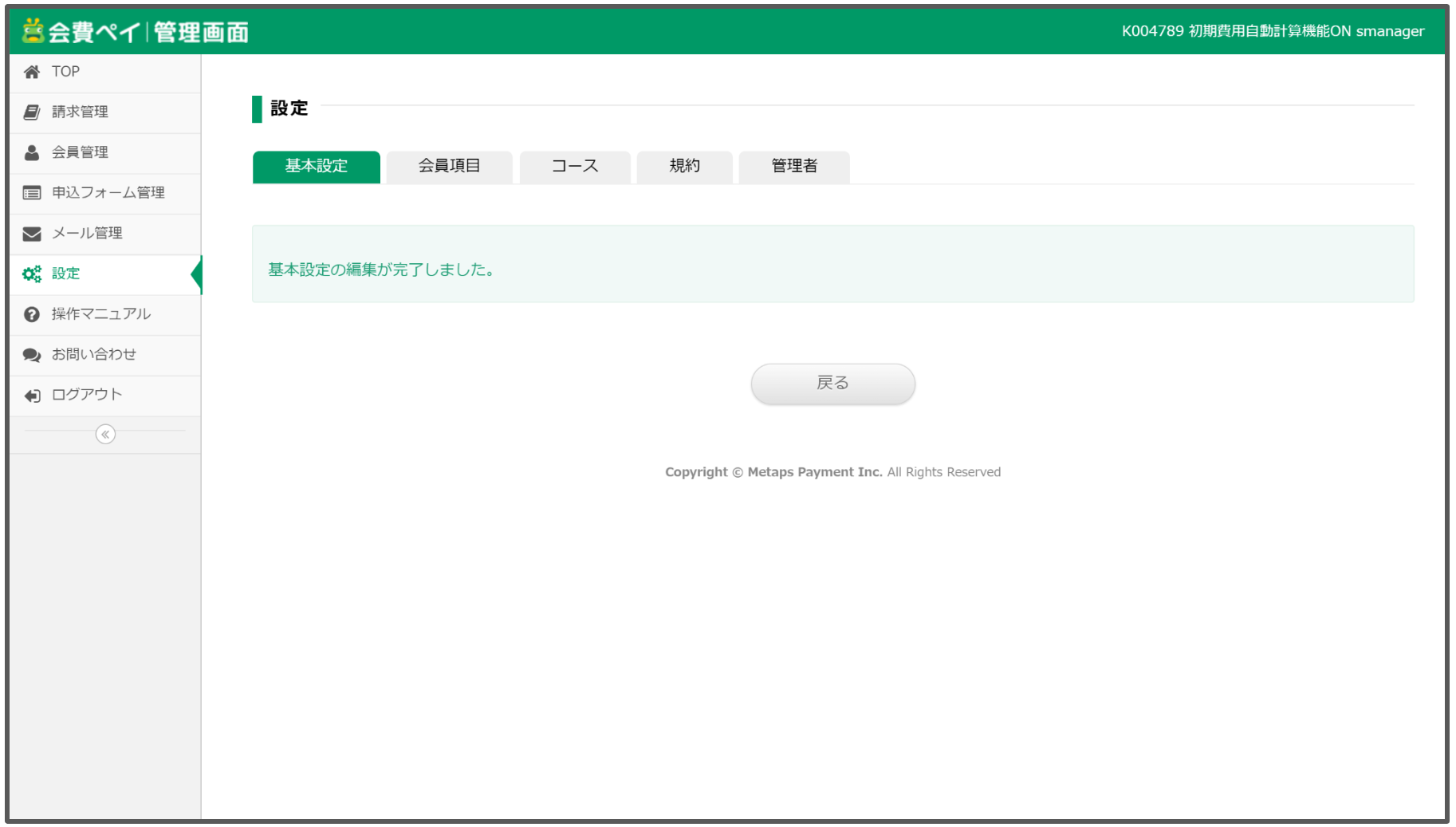Screen dimensions: 1456x827
Task: Open メール管理 using the envelope icon
Action: [x=31, y=233]
